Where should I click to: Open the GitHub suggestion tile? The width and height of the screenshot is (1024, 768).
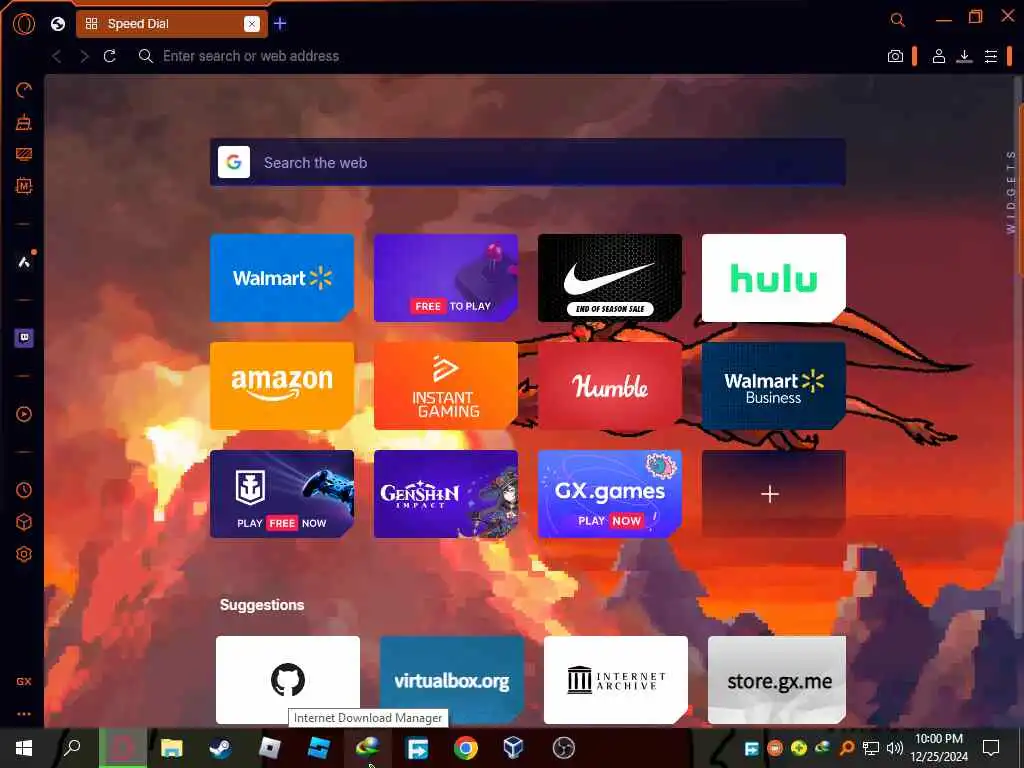point(288,680)
